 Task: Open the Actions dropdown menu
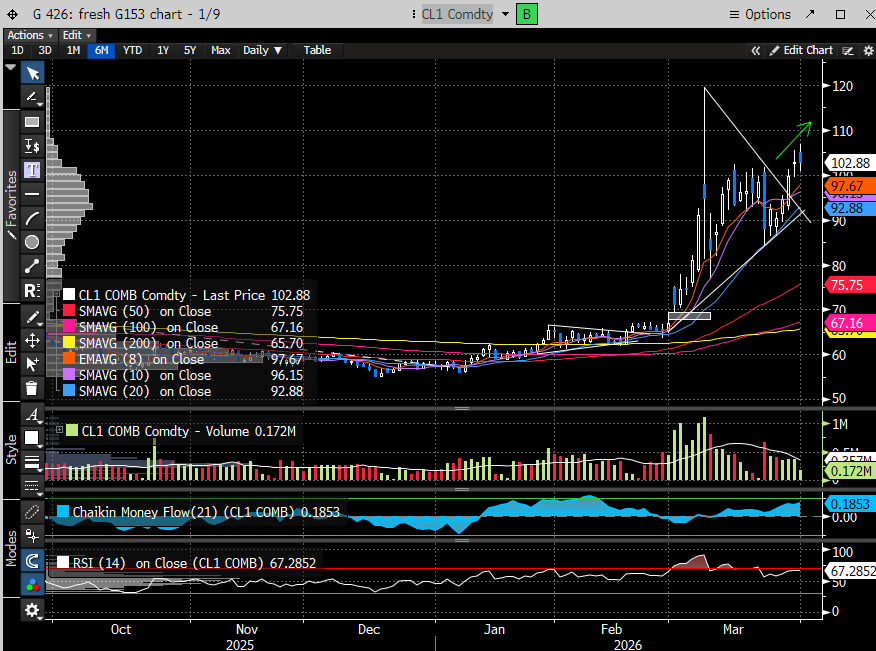(30, 35)
